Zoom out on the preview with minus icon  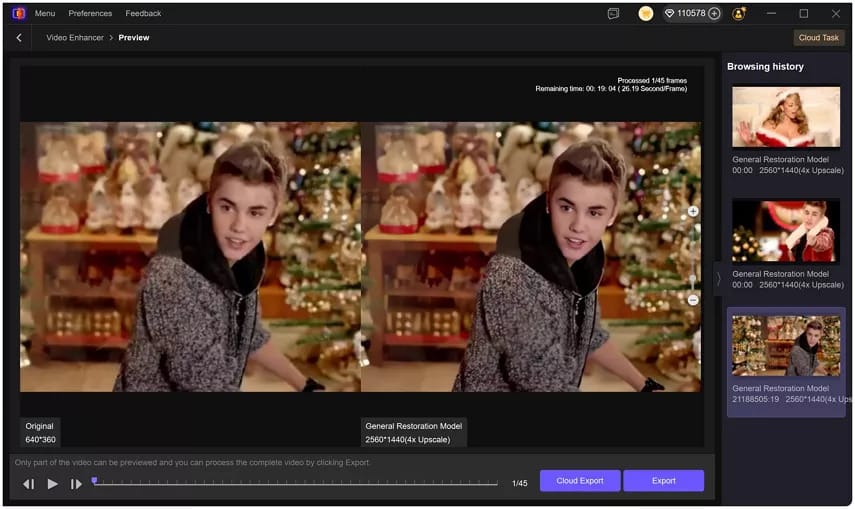(693, 300)
